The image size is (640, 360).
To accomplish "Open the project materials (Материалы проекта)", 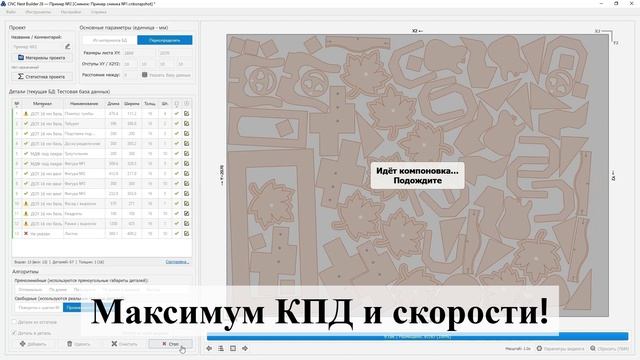I will pyautogui.click(x=41, y=58).
